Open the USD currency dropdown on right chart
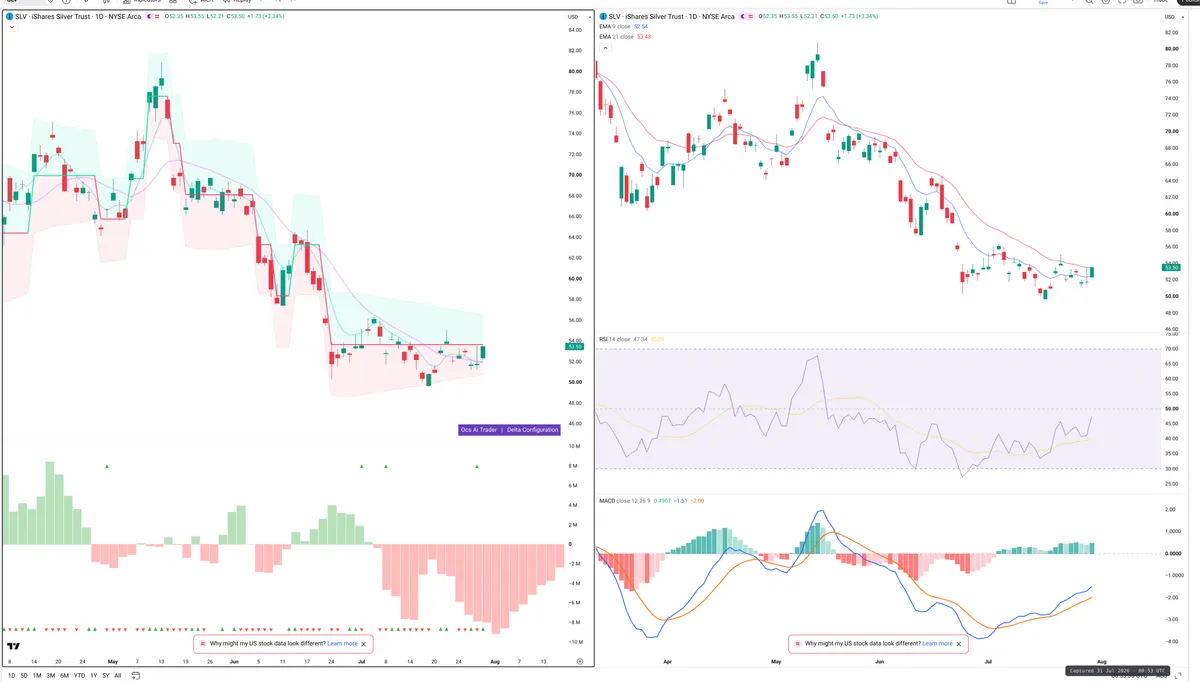The image size is (1200, 682). [1172, 17]
